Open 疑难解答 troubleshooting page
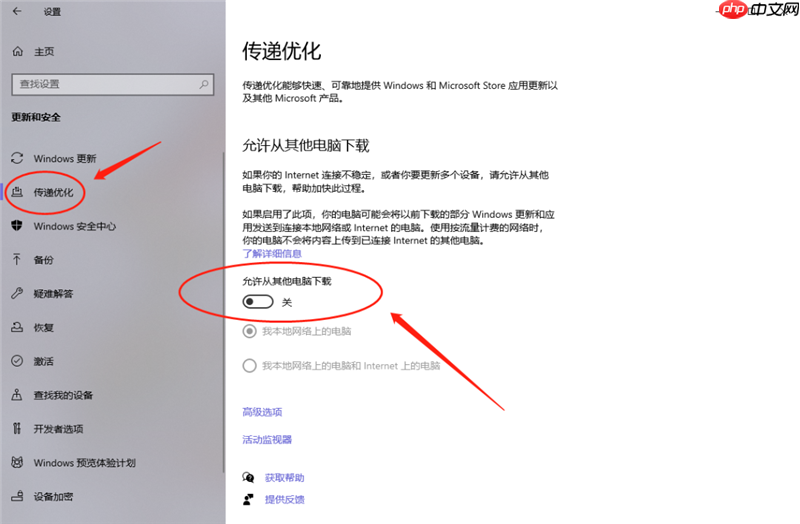Viewport: 800px width, 524px height. click(53, 293)
